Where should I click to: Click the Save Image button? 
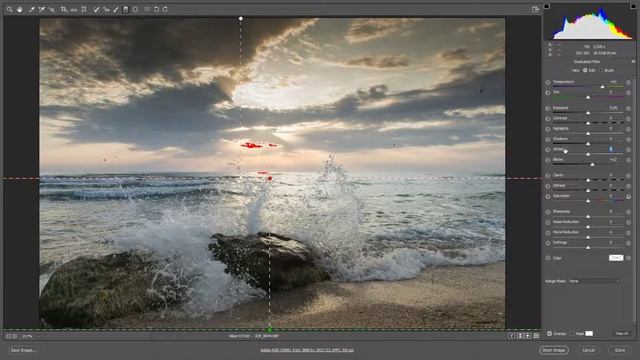point(23,350)
